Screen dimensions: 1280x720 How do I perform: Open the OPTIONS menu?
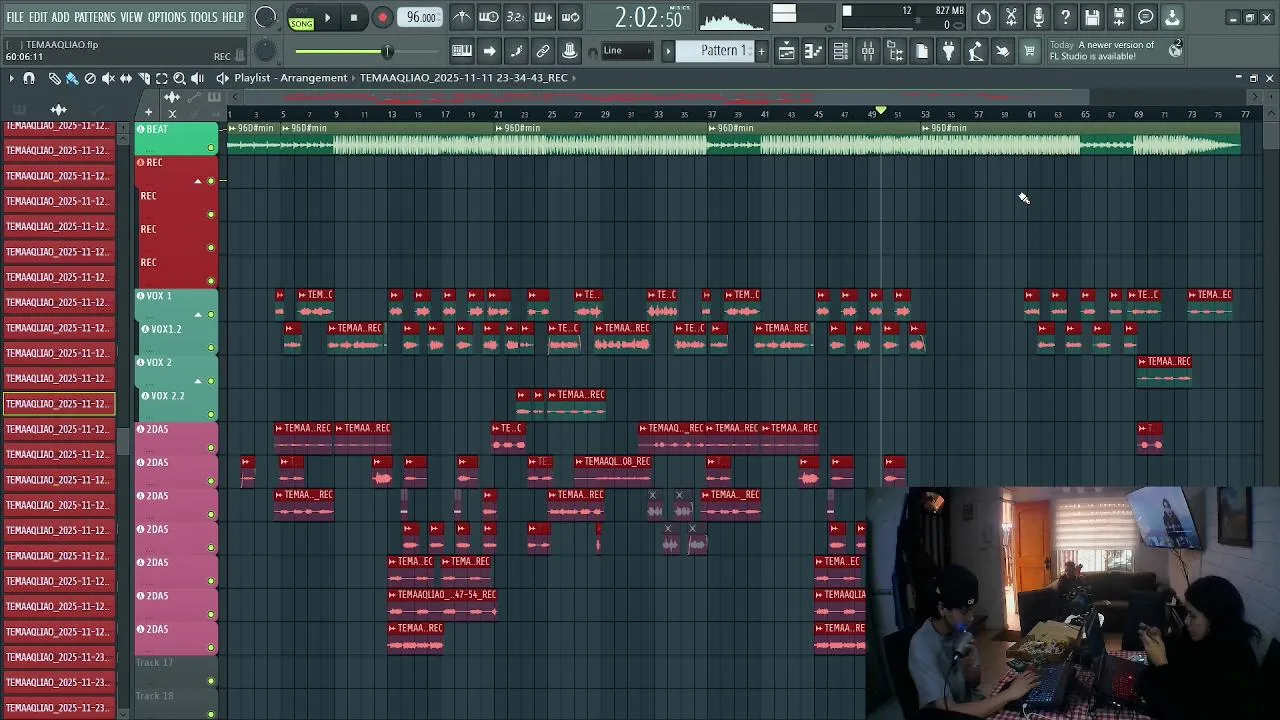click(167, 17)
